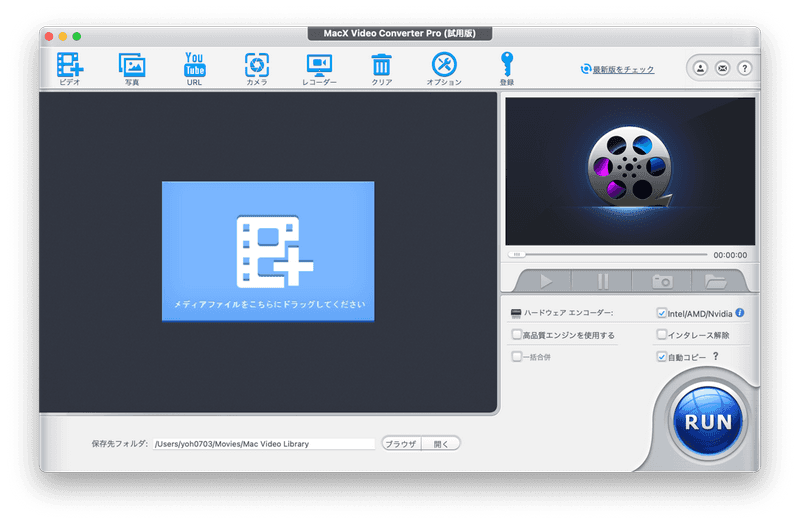Enable the 高品質エンジンを使用する checkbox
The image size is (800, 524).
[x=516, y=335]
